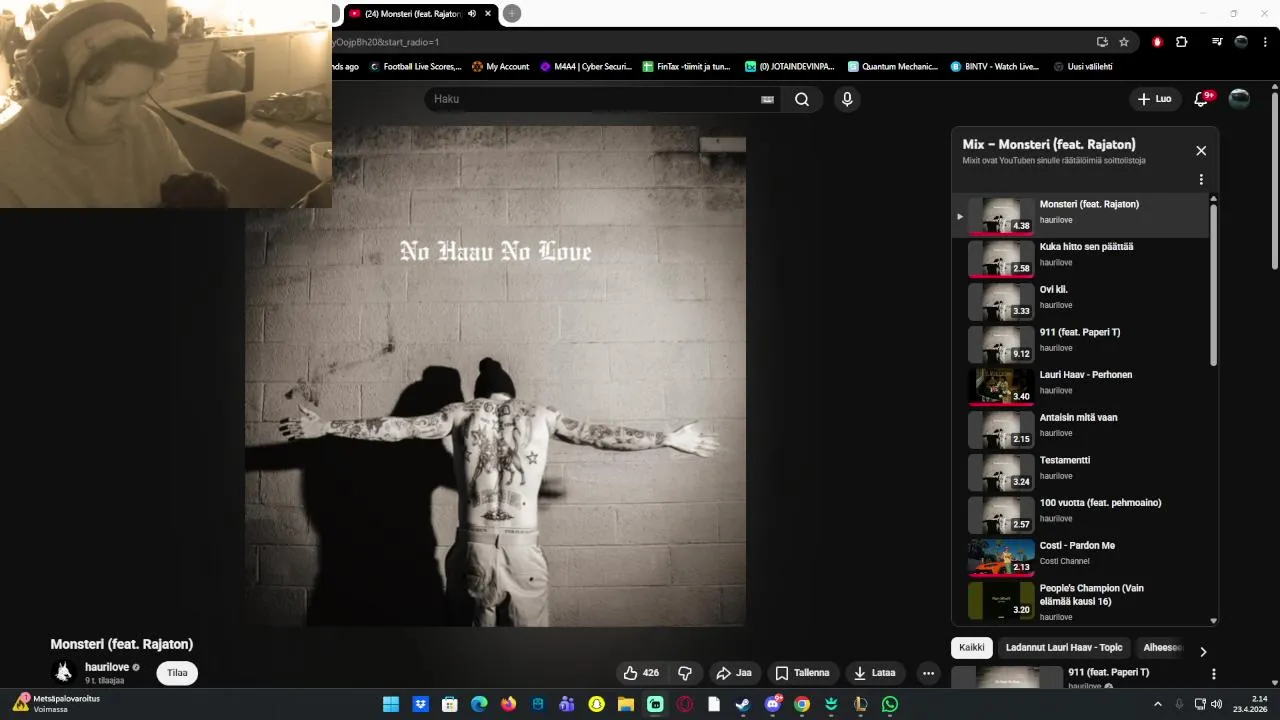This screenshot has height=720, width=1280.
Task: Open Steam from the taskbar
Action: [743, 704]
